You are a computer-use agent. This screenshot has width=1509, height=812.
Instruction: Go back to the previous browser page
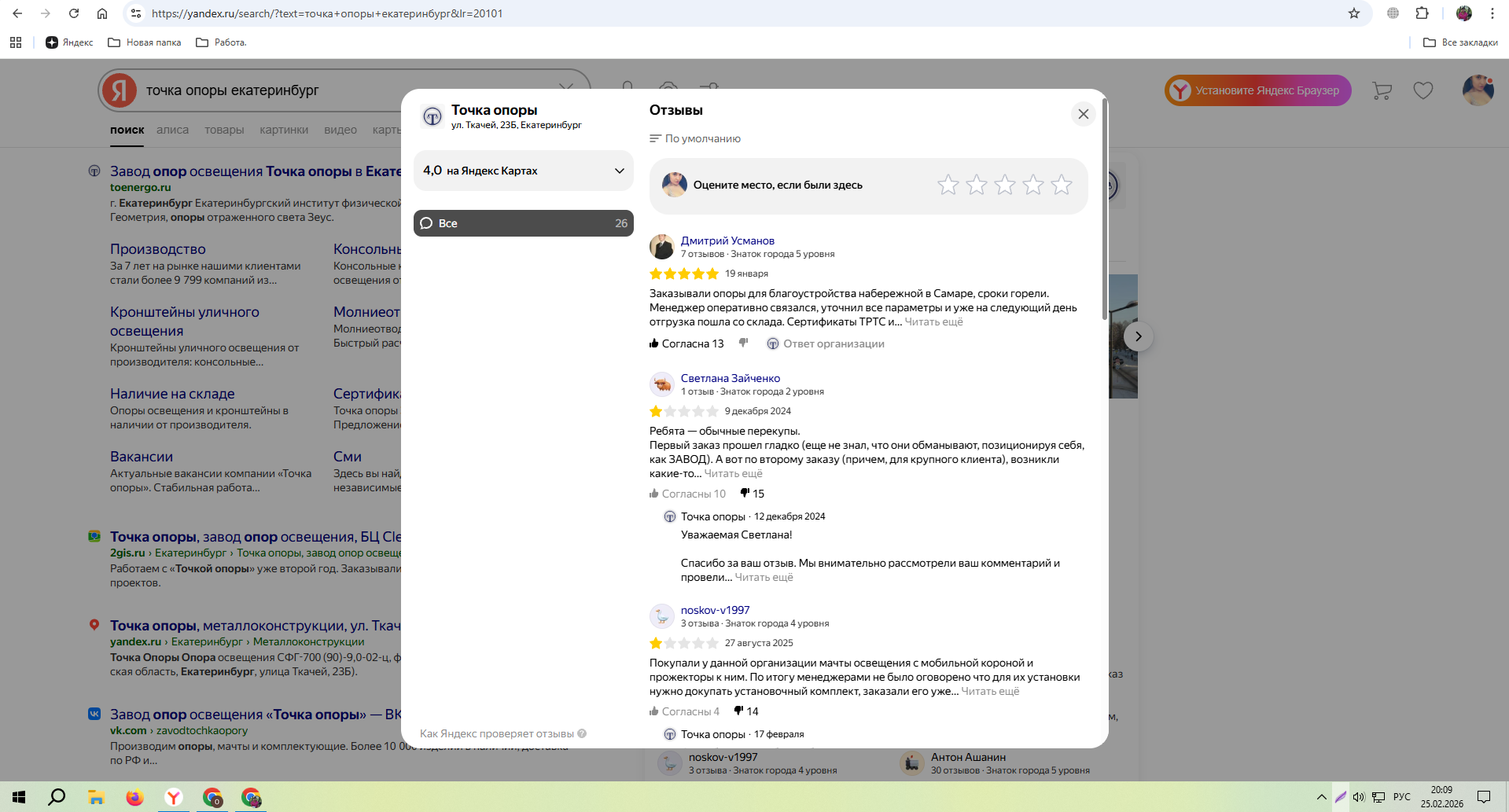coord(17,13)
